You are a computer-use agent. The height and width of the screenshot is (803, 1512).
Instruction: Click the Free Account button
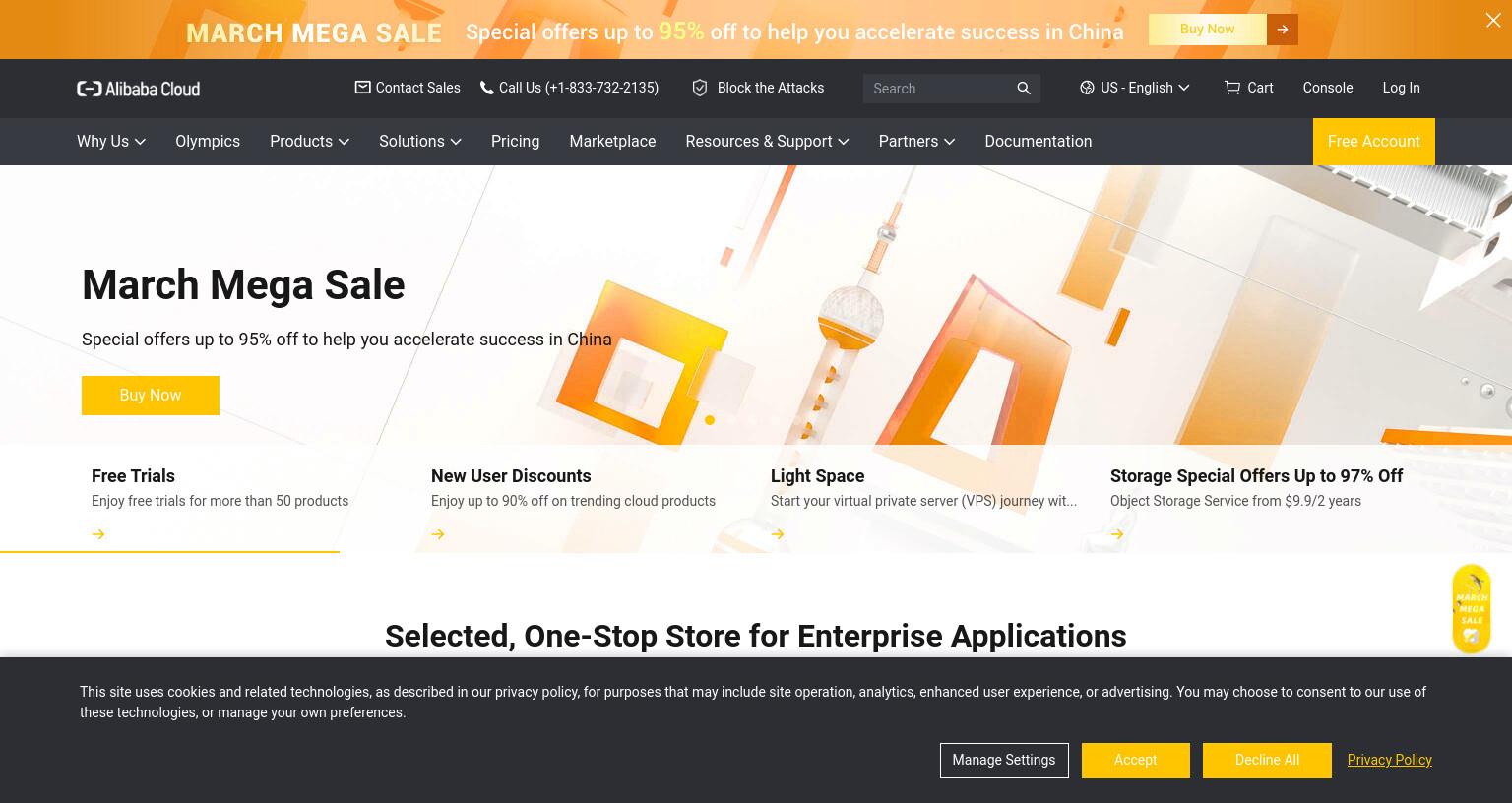pos(1374,142)
